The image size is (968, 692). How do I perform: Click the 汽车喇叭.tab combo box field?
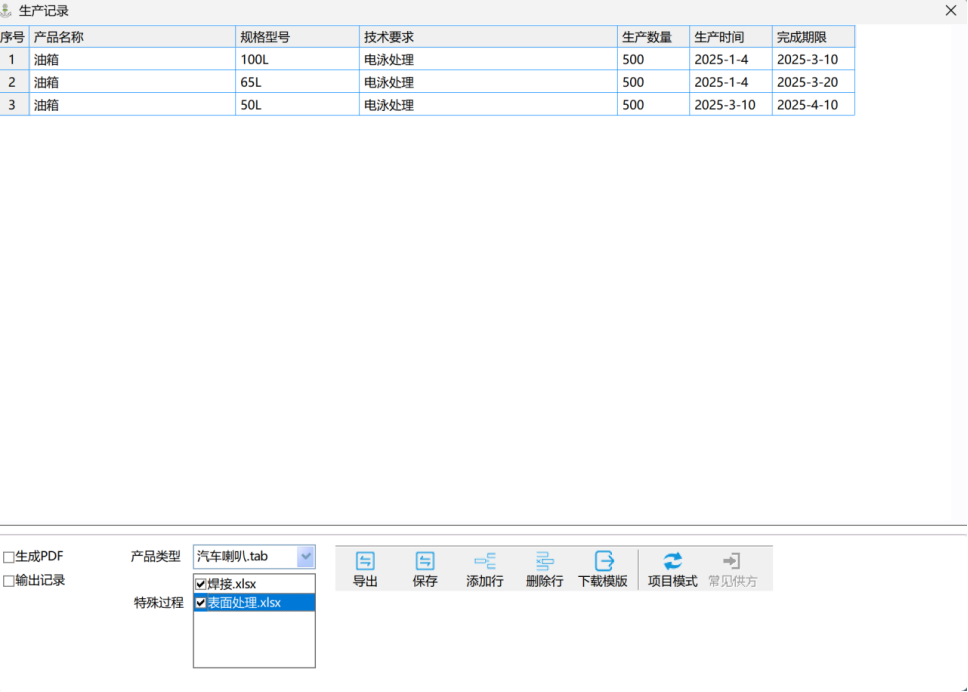(x=244, y=556)
